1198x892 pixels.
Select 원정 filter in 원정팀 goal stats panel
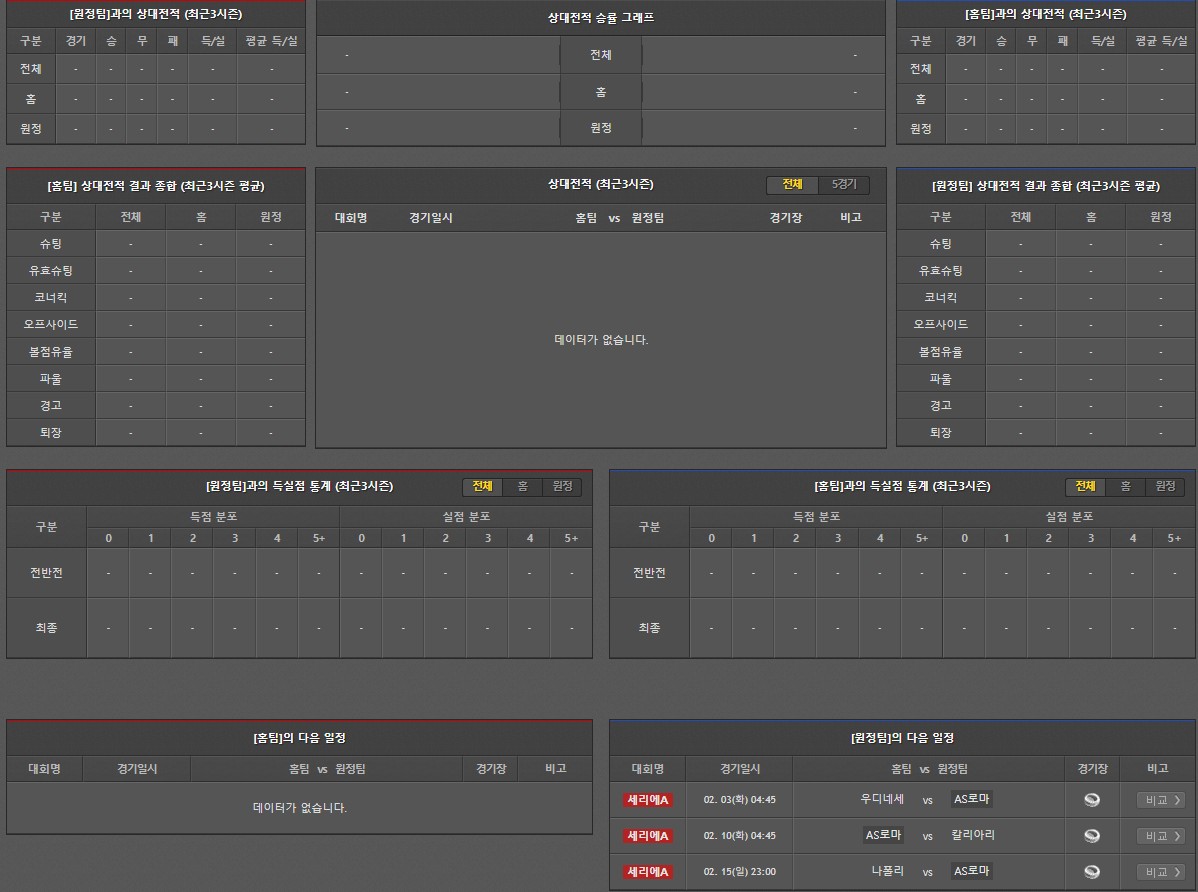[562, 486]
